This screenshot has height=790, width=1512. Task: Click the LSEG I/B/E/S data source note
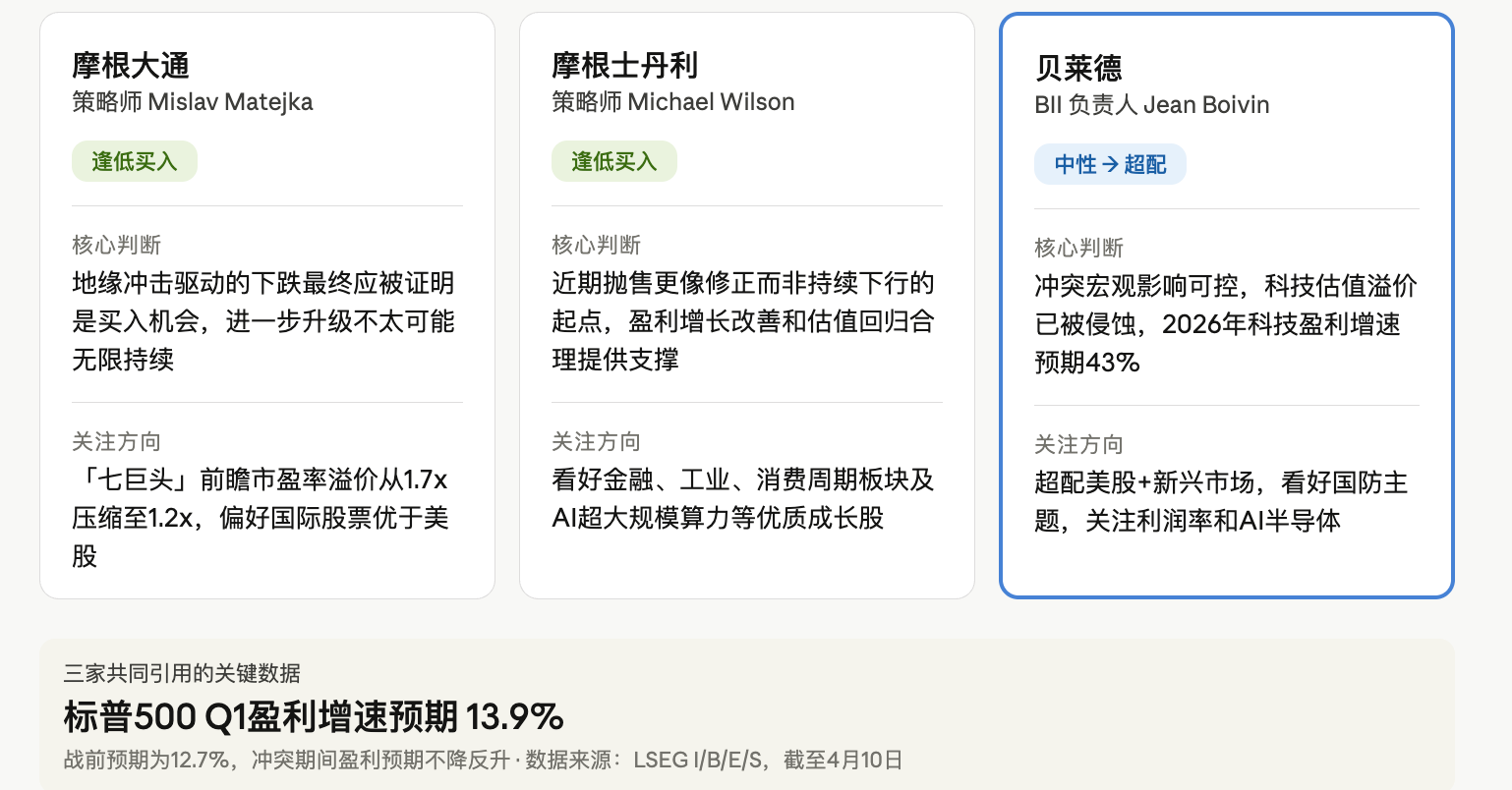(x=698, y=760)
